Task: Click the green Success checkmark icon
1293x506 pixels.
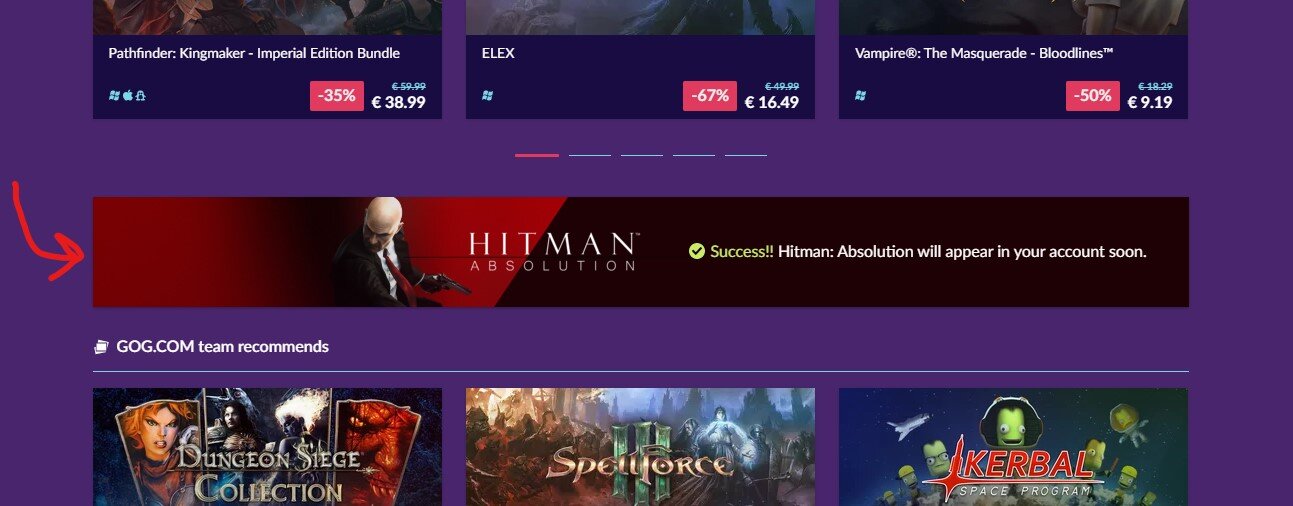Action: (x=697, y=251)
